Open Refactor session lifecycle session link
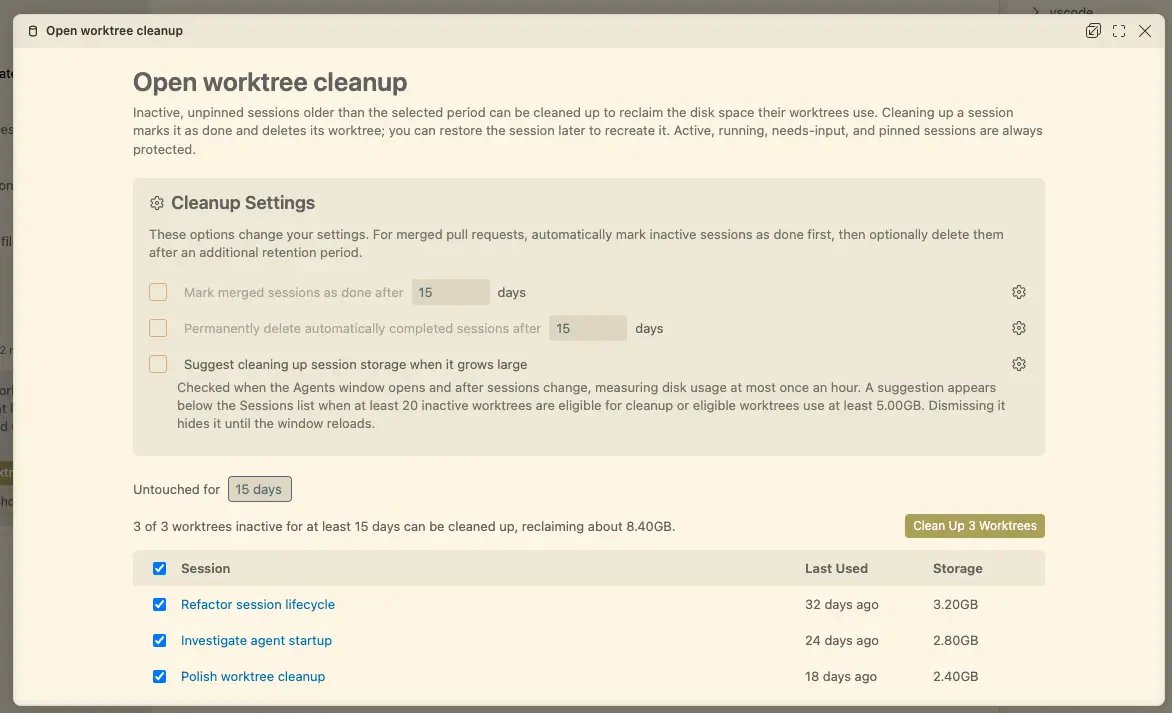The width and height of the screenshot is (1172, 713). [x=258, y=605]
